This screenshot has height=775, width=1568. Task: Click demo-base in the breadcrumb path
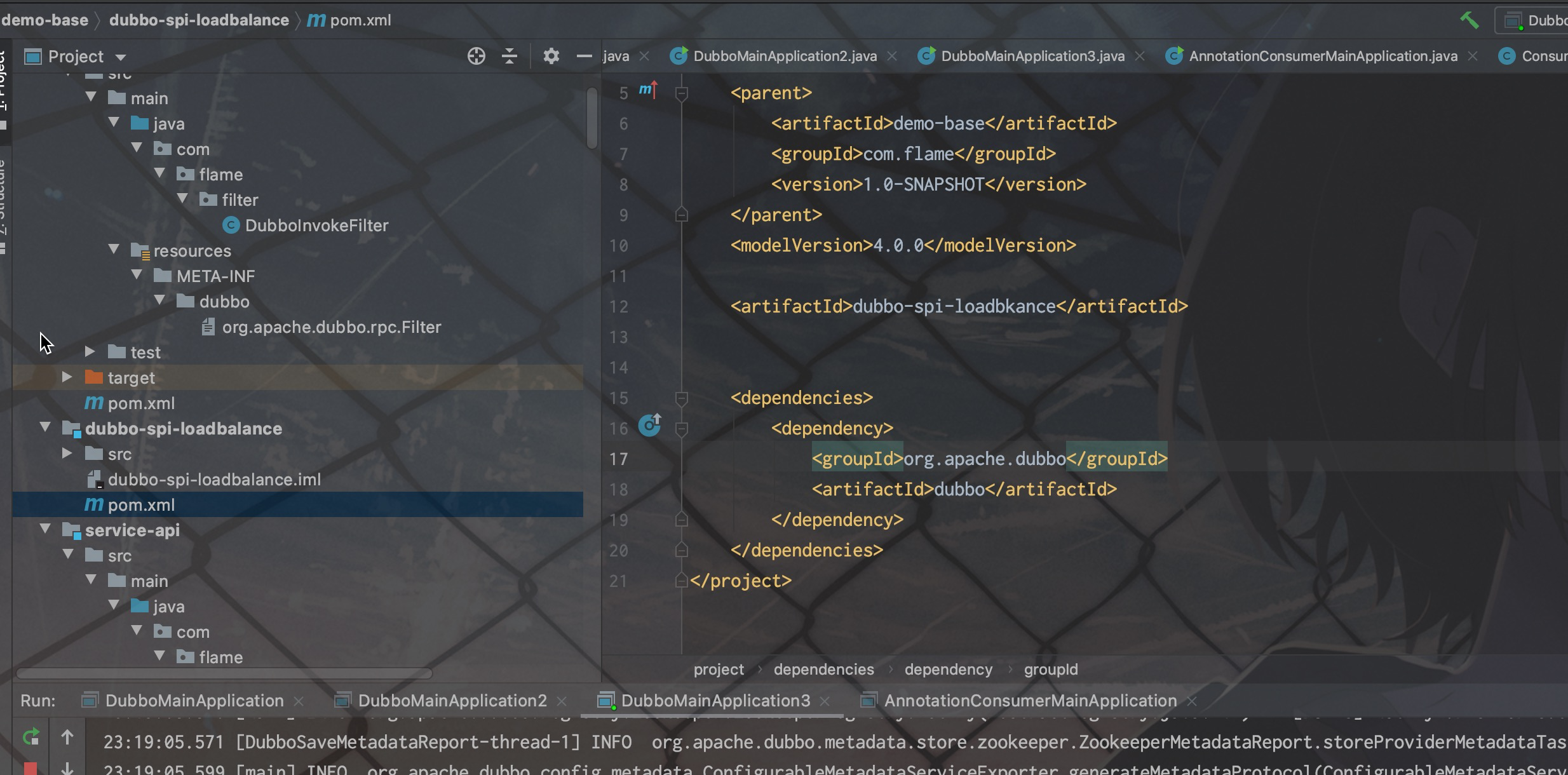click(44, 20)
